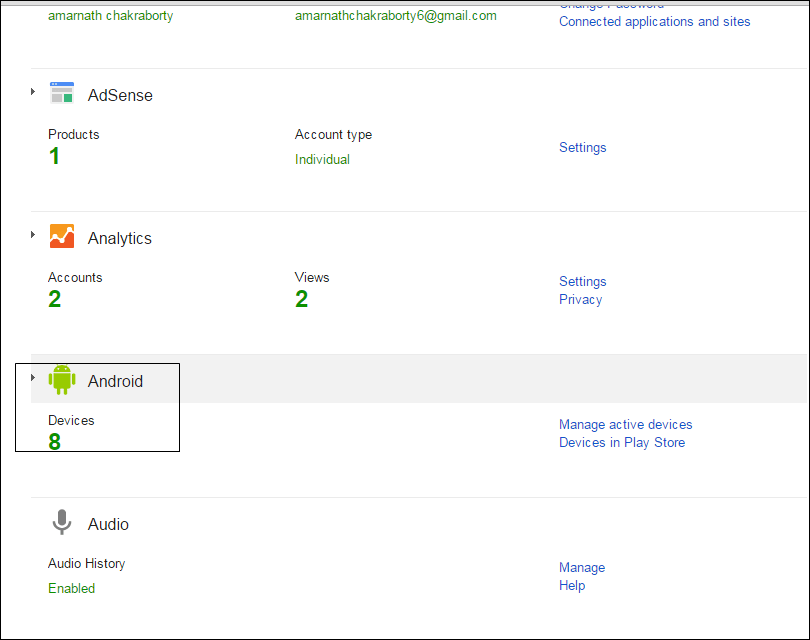Screen dimensions: 810x640
Task: Click the Analytics section heading
Action: 119,238
